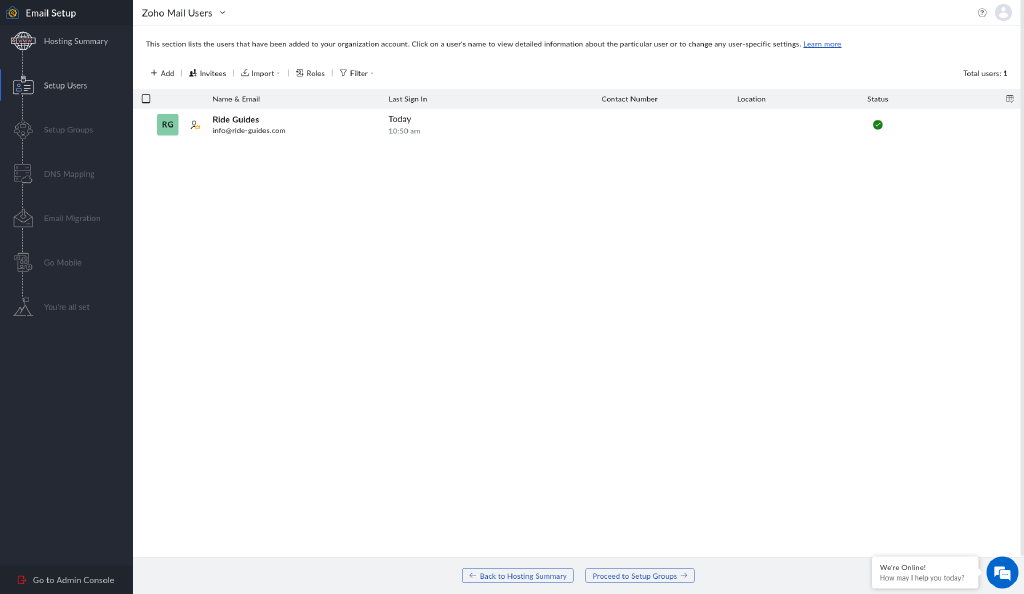Click the Today sign-in text

(x=400, y=119)
